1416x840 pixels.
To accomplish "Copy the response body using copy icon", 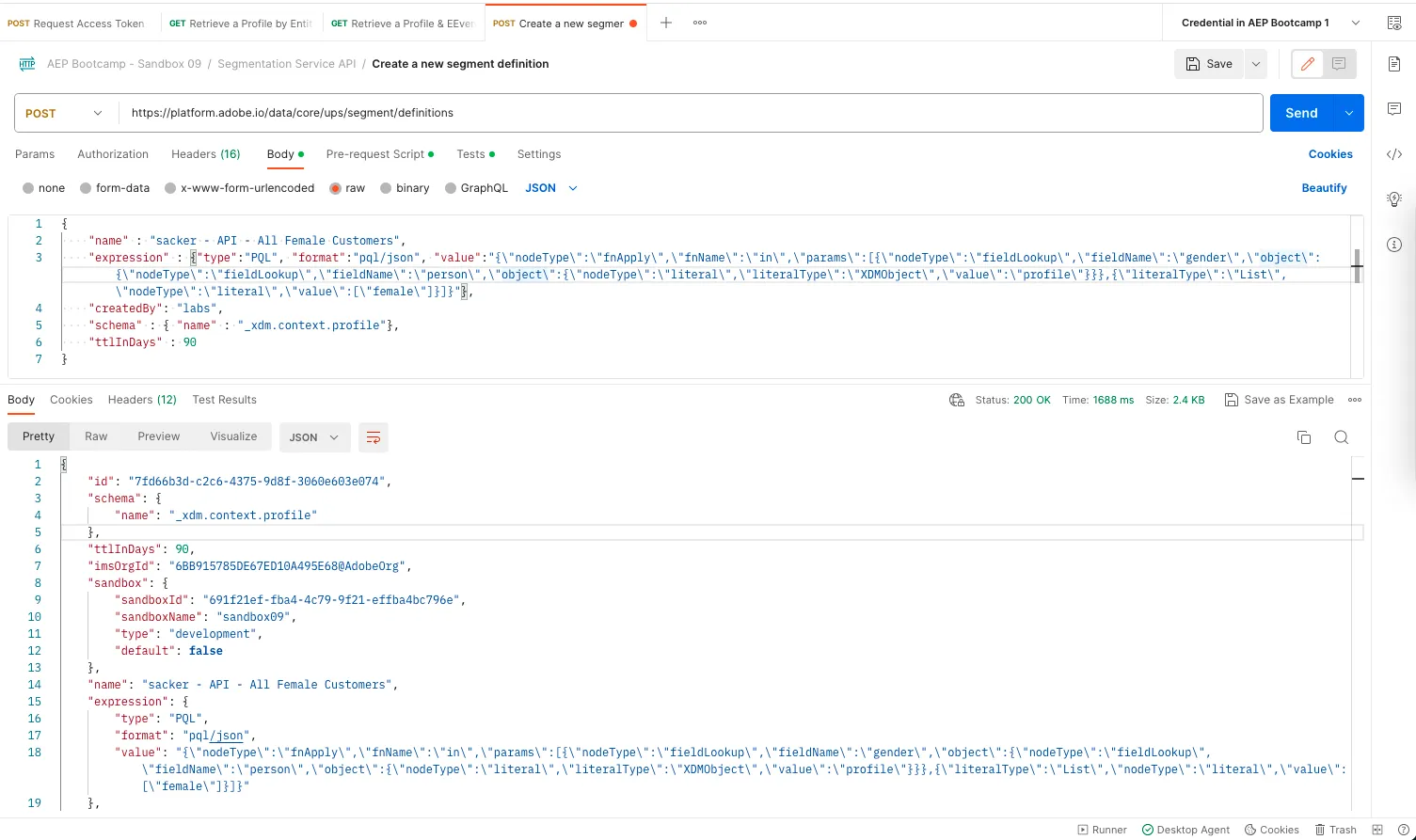I will [x=1304, y=437].
